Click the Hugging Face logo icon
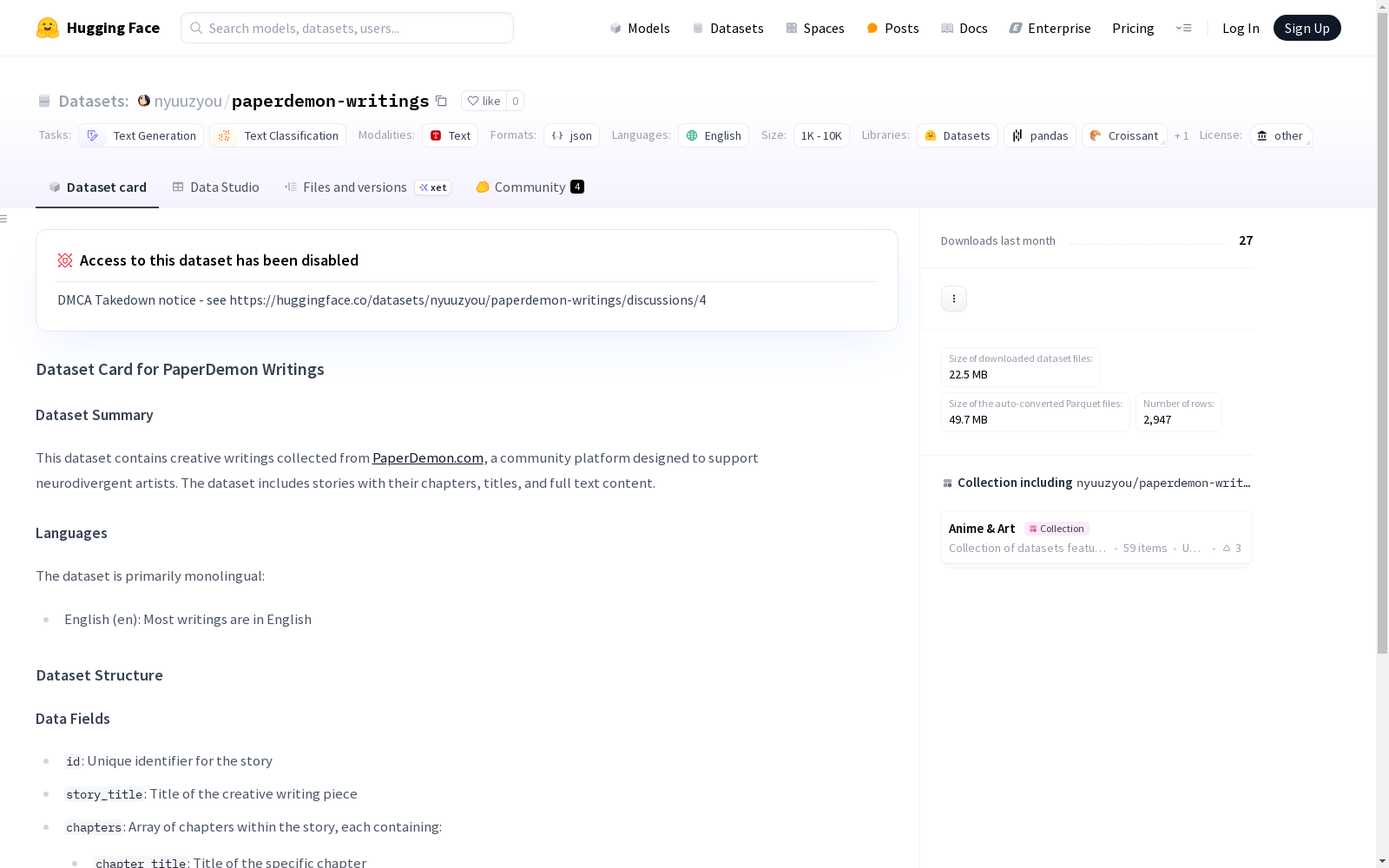The image size is (1389, 868). click(x=48, y=28)
